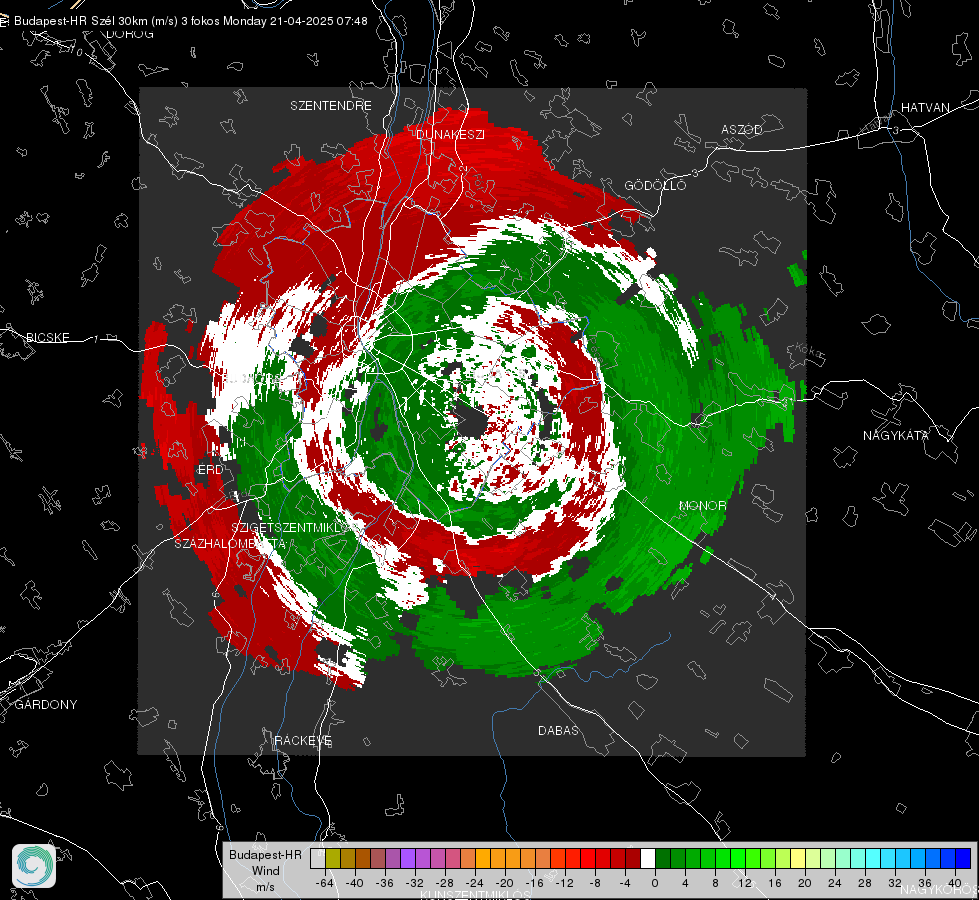Screen dimensions: 979x900
Task: Click the DOROG city label
Action: (x=130, y=34)
